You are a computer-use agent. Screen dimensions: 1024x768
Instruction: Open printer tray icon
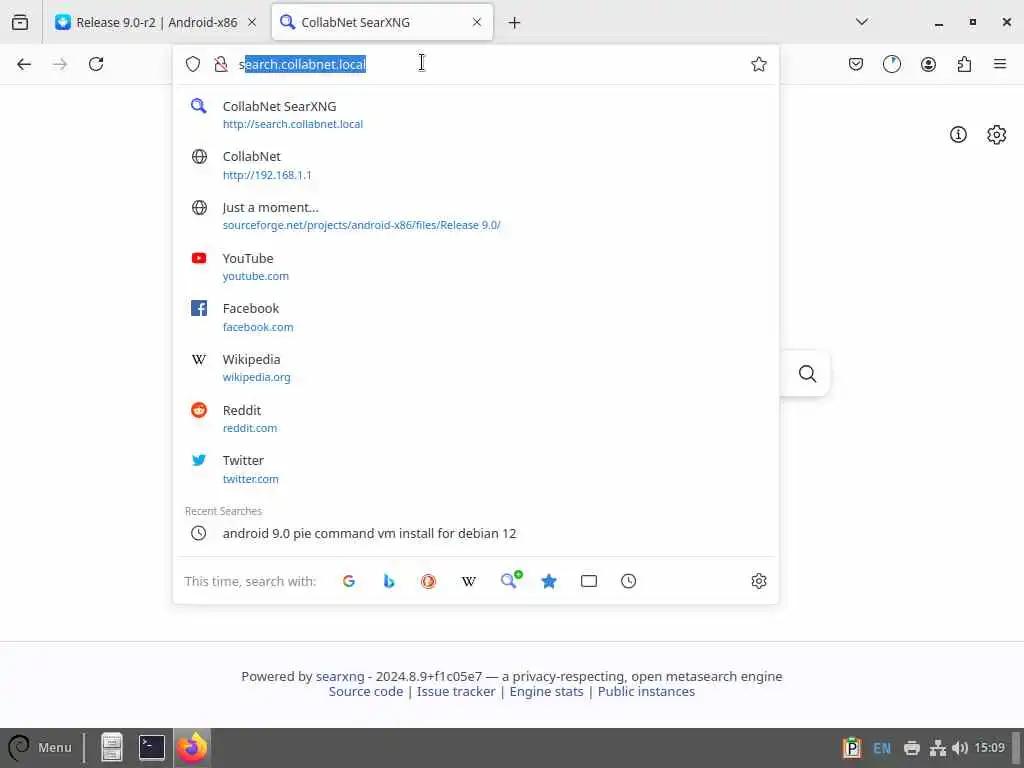[912, 748]
